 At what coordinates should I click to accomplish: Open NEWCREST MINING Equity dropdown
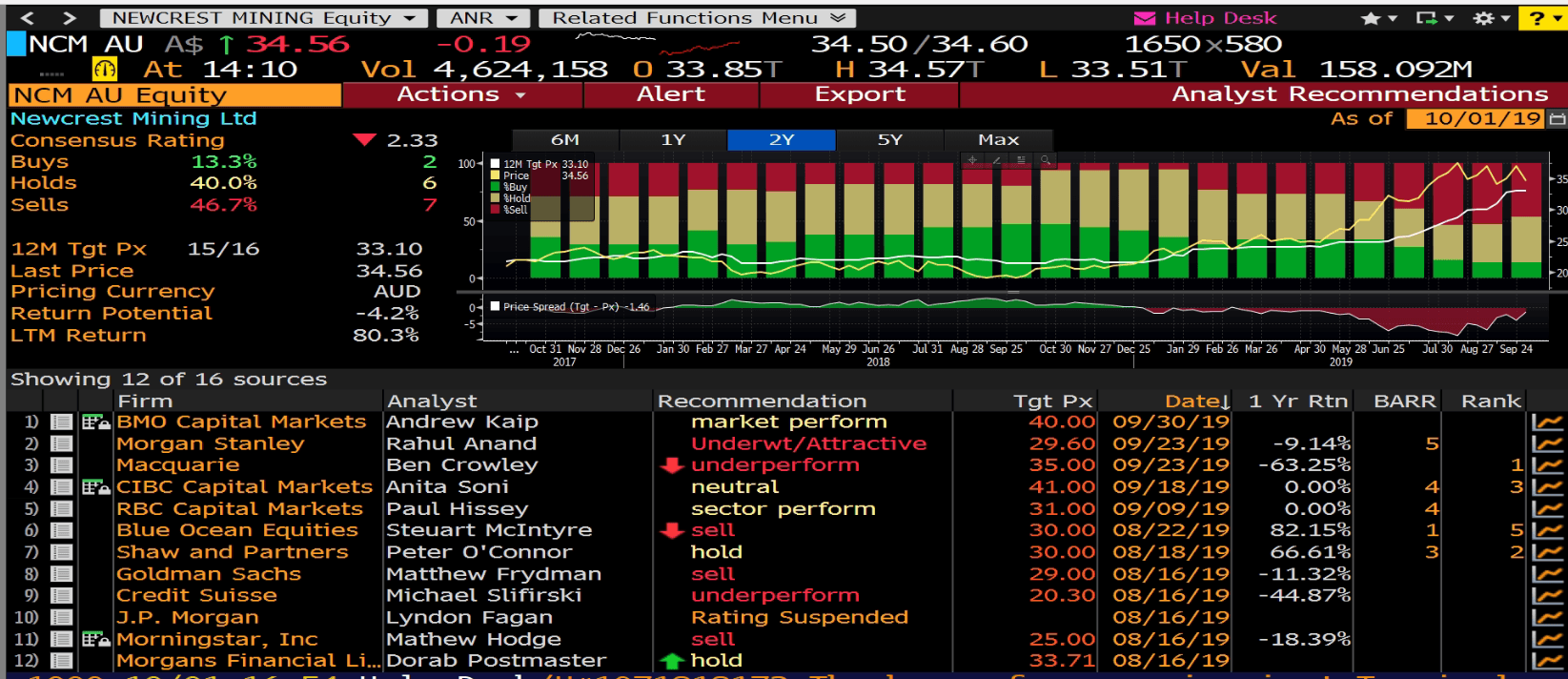263,18
